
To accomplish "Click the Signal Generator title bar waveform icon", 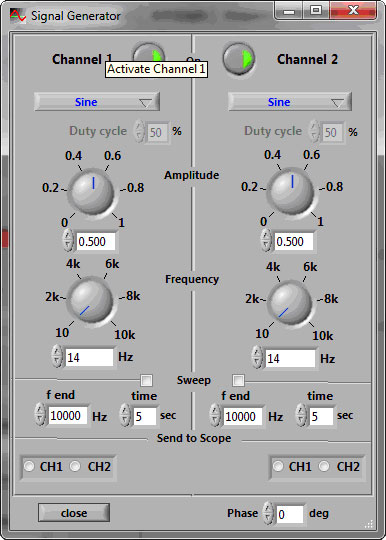I will click(x=18, y=15).
